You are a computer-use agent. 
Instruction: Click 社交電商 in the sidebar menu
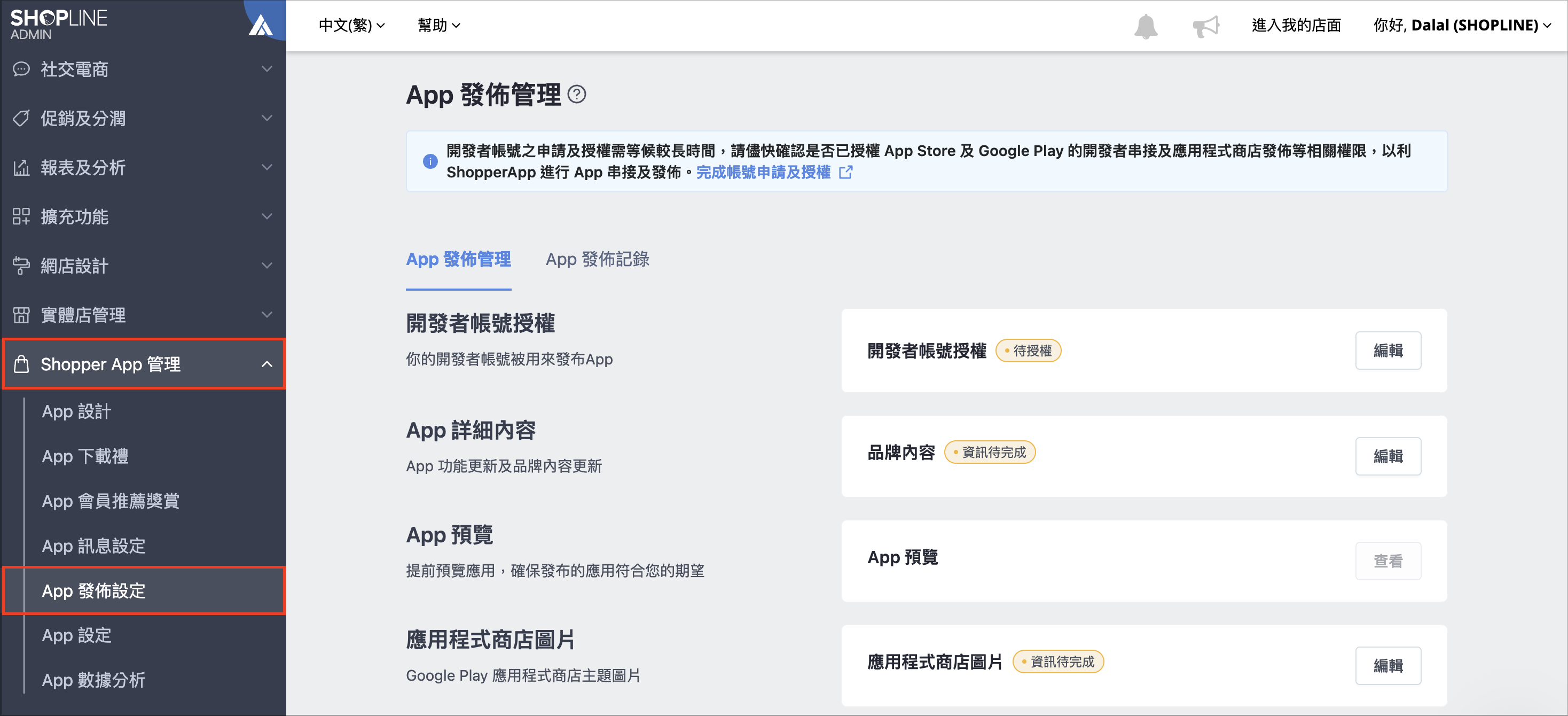(74, 69)
